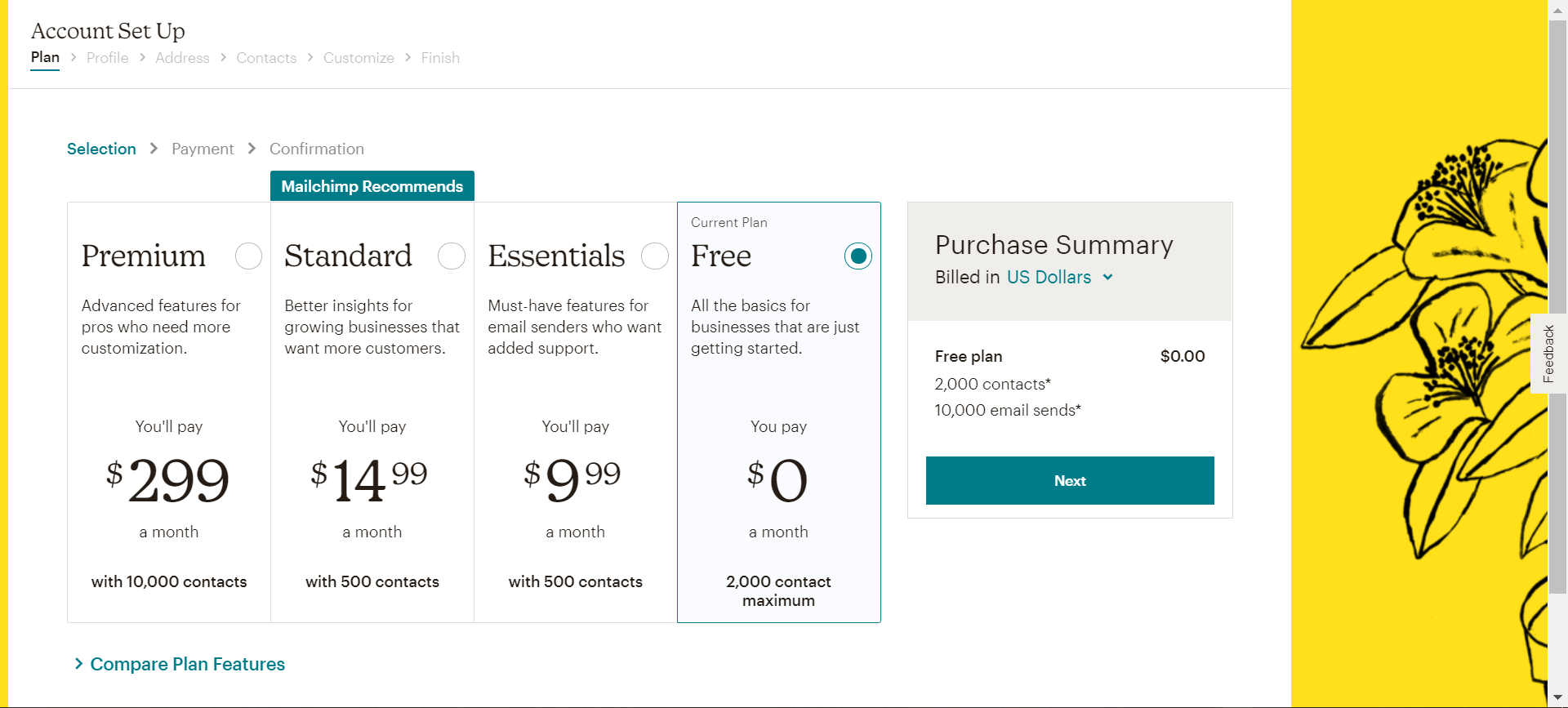Open the US Dollars currency dropdown
The width and height of the screenshot is (1568, 708).
point(1049,278)
